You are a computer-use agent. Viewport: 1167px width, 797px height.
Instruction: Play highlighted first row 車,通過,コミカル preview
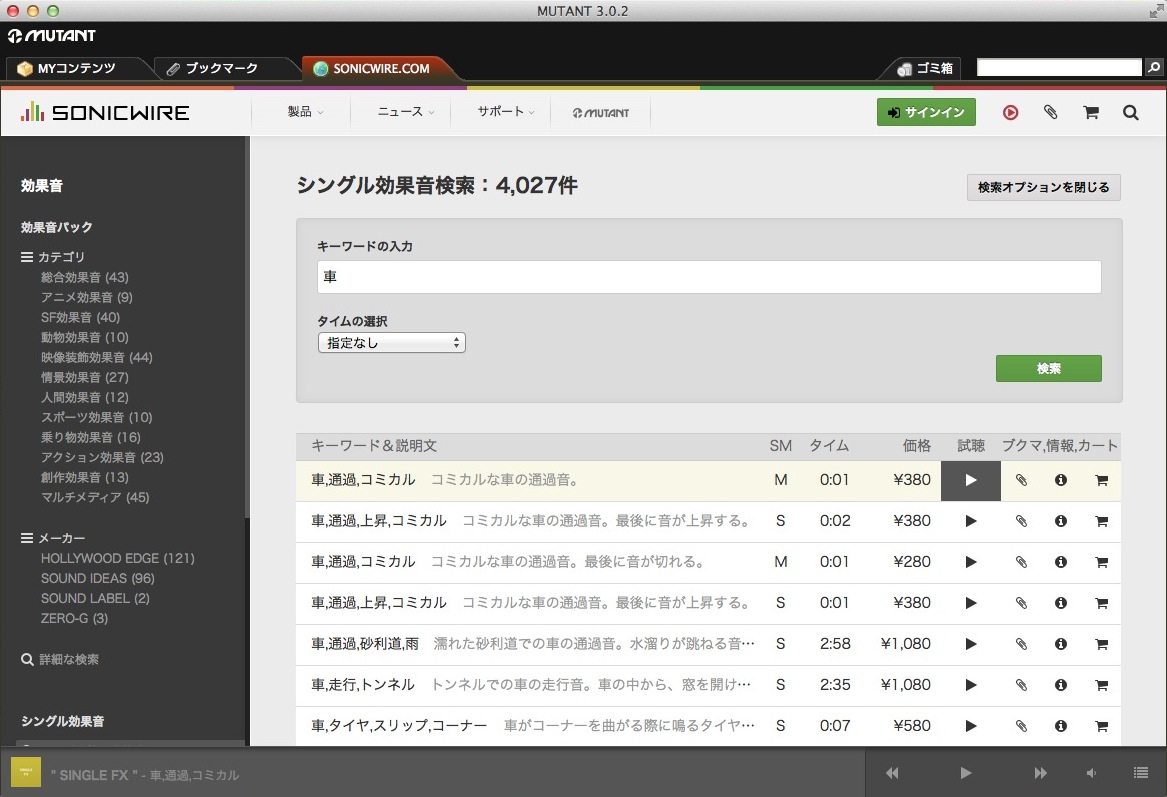tap(971, 480)
